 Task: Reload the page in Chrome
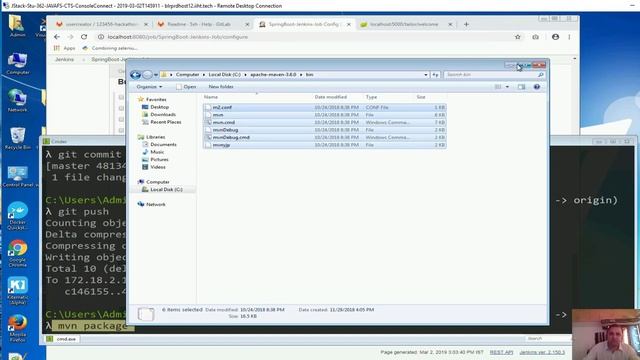(84, 37)
